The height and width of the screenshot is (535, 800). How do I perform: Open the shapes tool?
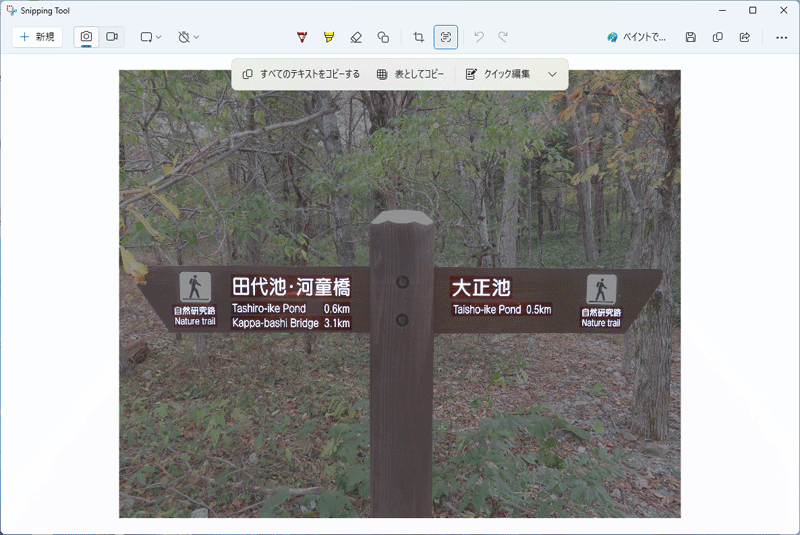[383, 37]
